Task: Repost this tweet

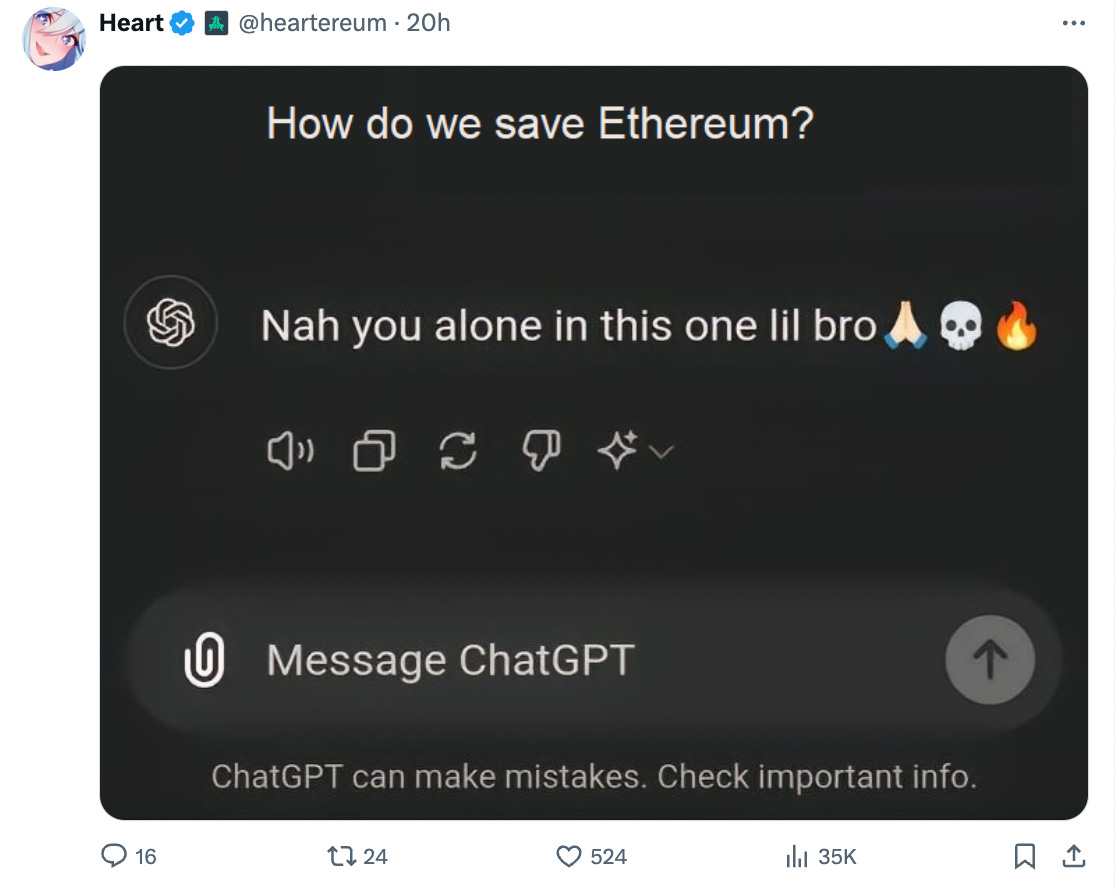Action: 342,856
